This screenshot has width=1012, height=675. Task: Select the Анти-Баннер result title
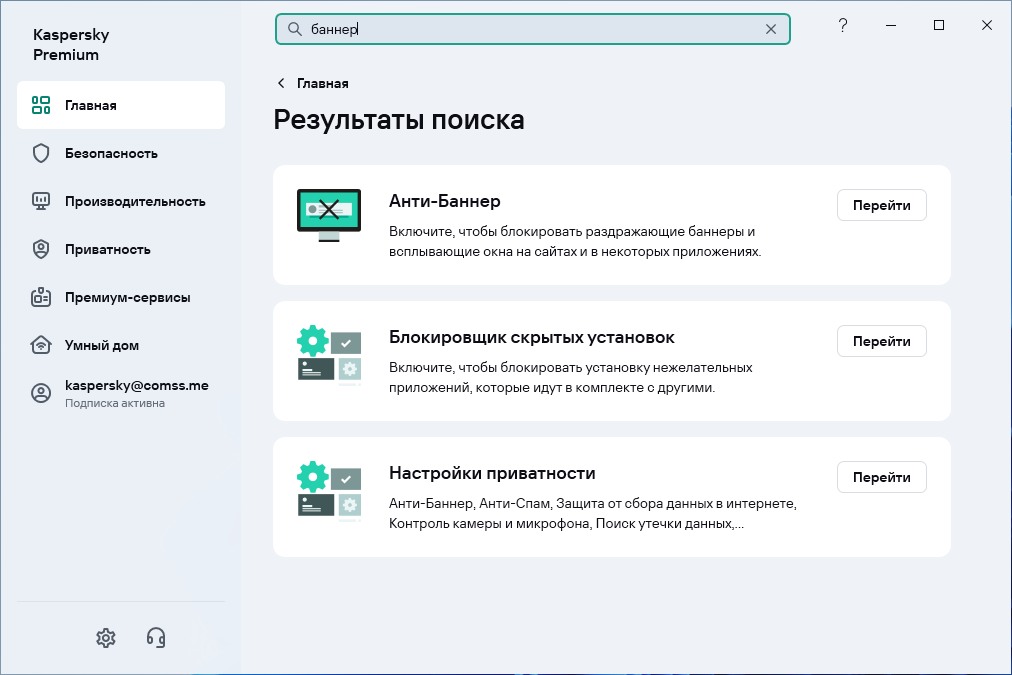[445, 201]
